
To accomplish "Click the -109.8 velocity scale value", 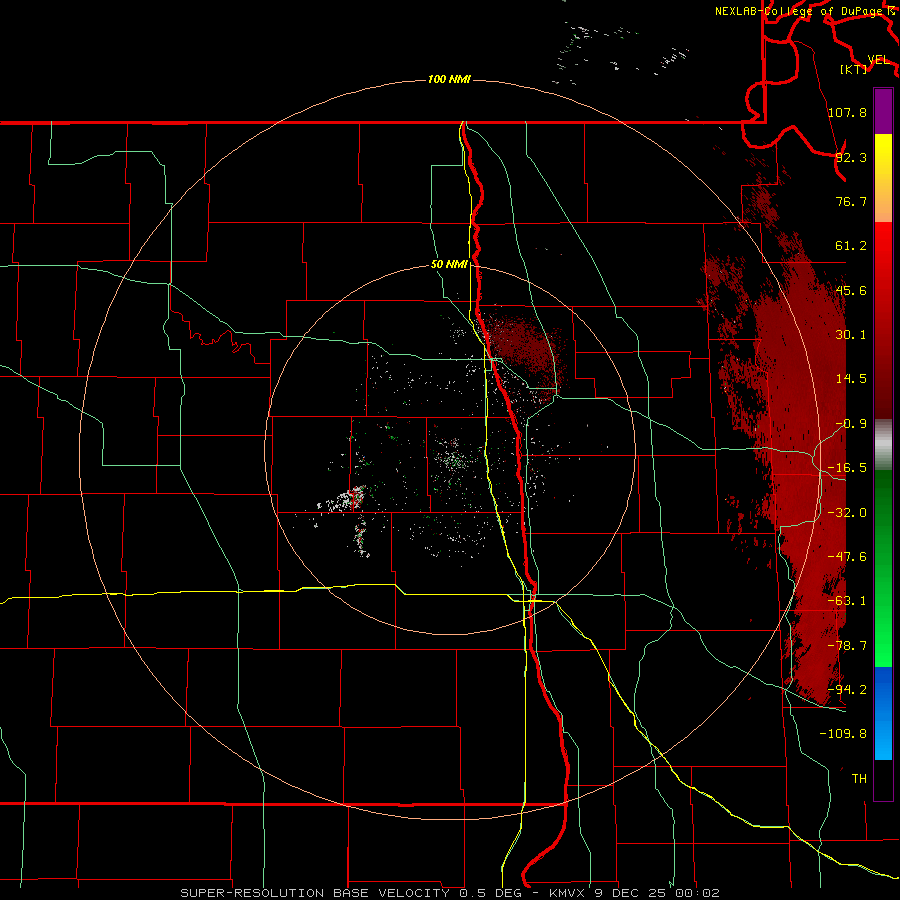I will click(x=843, y=734).
